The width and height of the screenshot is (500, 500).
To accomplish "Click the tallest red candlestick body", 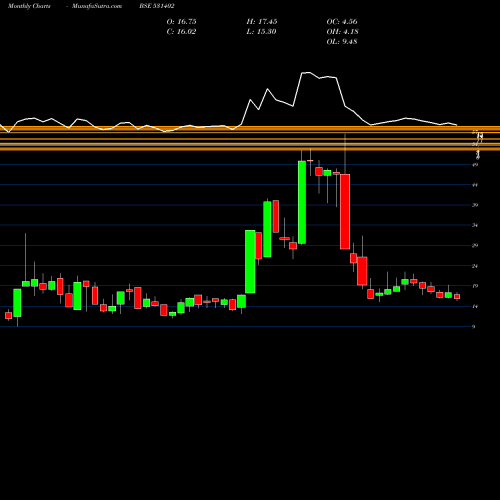I will [345, 212].
